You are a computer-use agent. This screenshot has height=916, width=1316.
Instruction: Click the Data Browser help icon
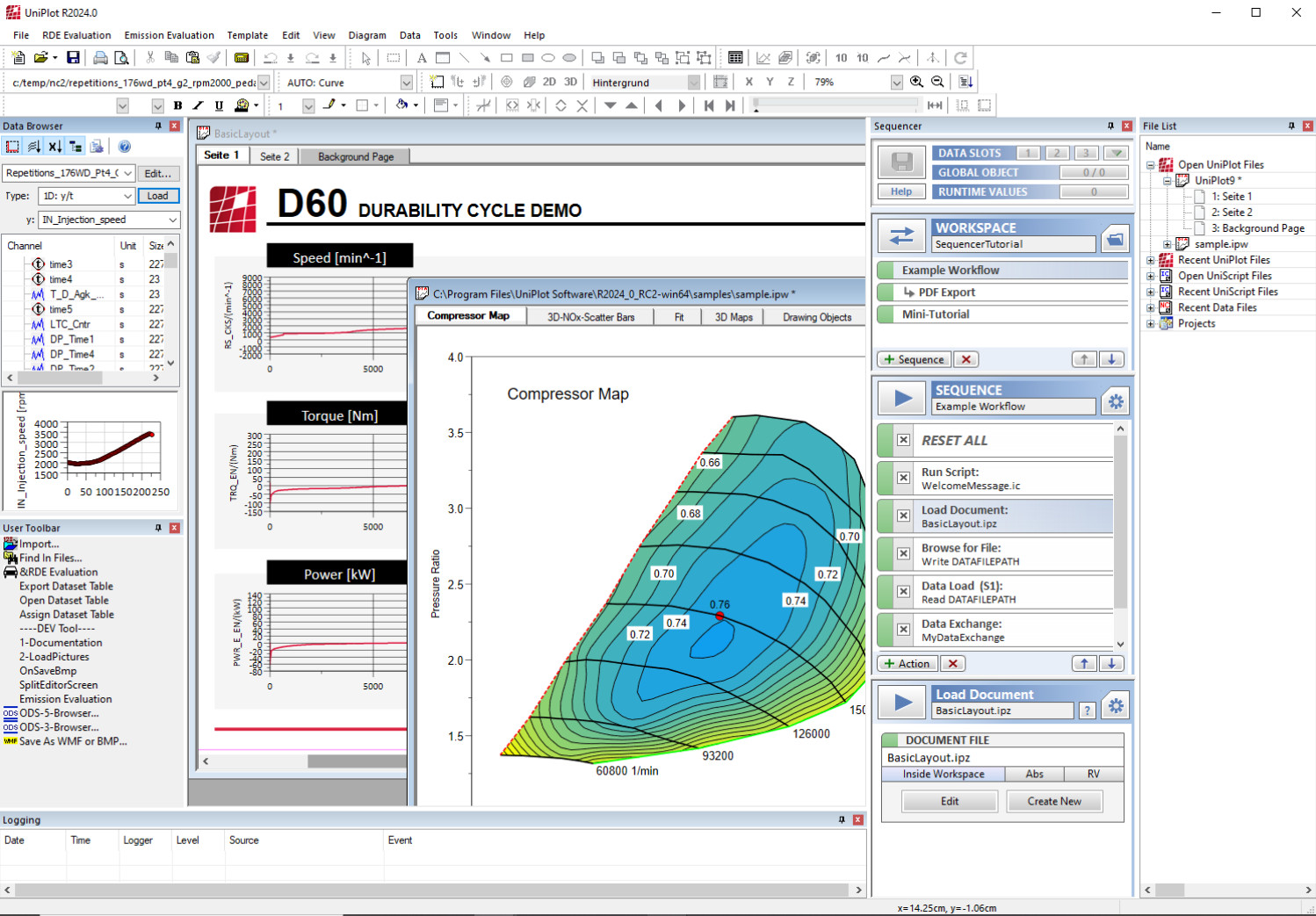(125, 147)
